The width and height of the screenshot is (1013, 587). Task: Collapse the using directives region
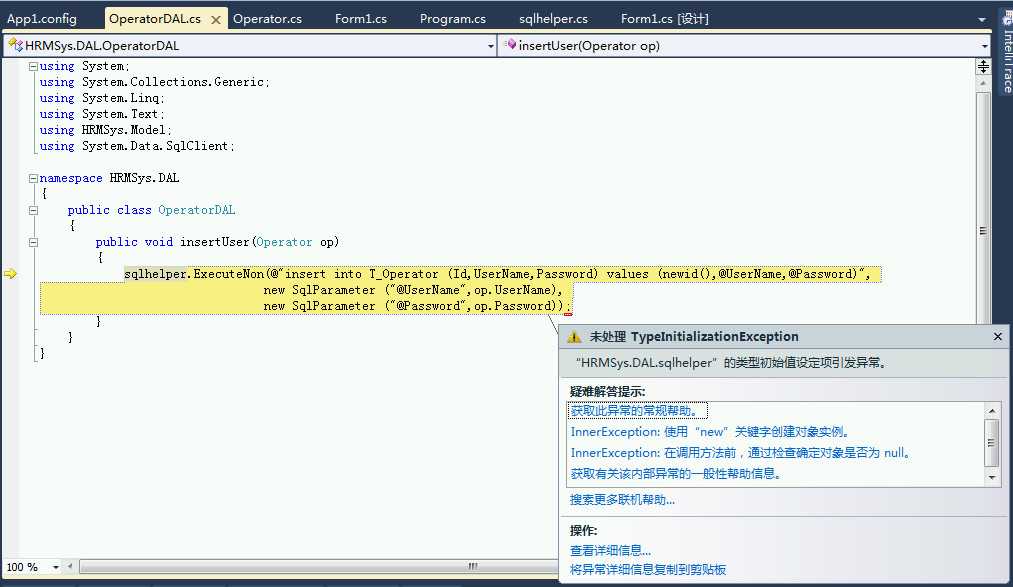[x=33, y=66]
